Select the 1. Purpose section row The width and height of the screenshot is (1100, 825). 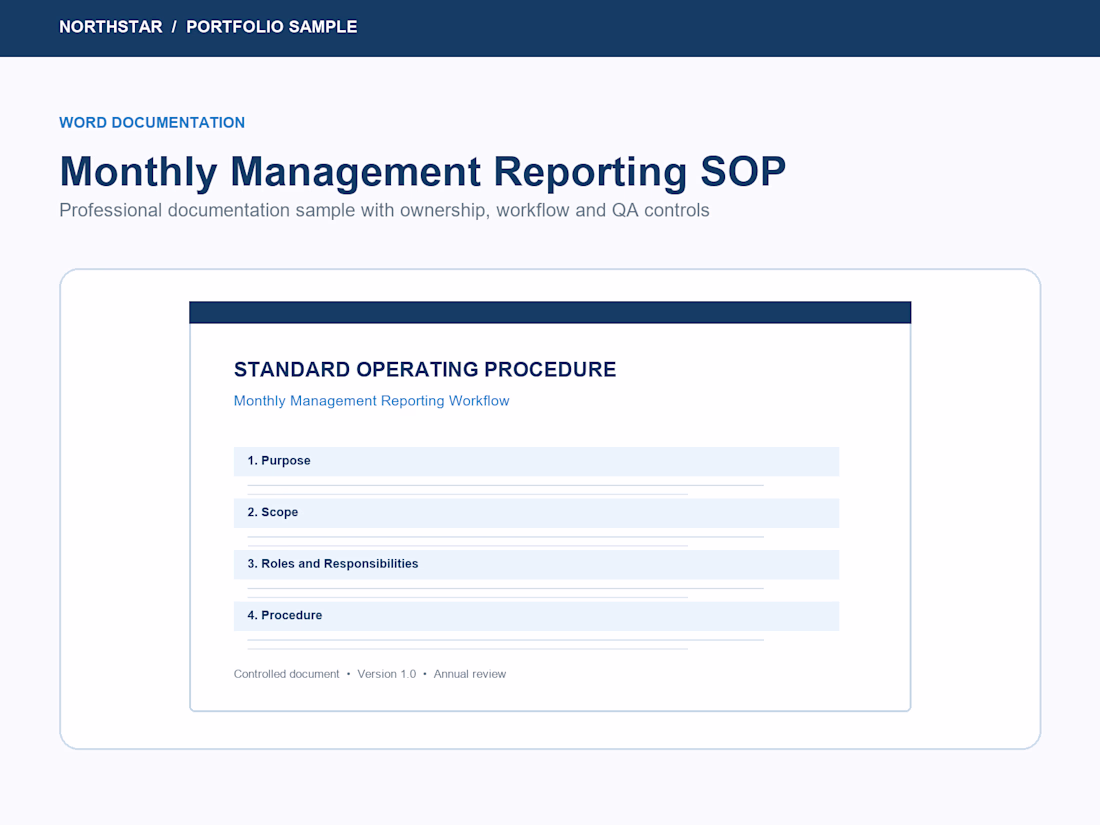[536, 461]
